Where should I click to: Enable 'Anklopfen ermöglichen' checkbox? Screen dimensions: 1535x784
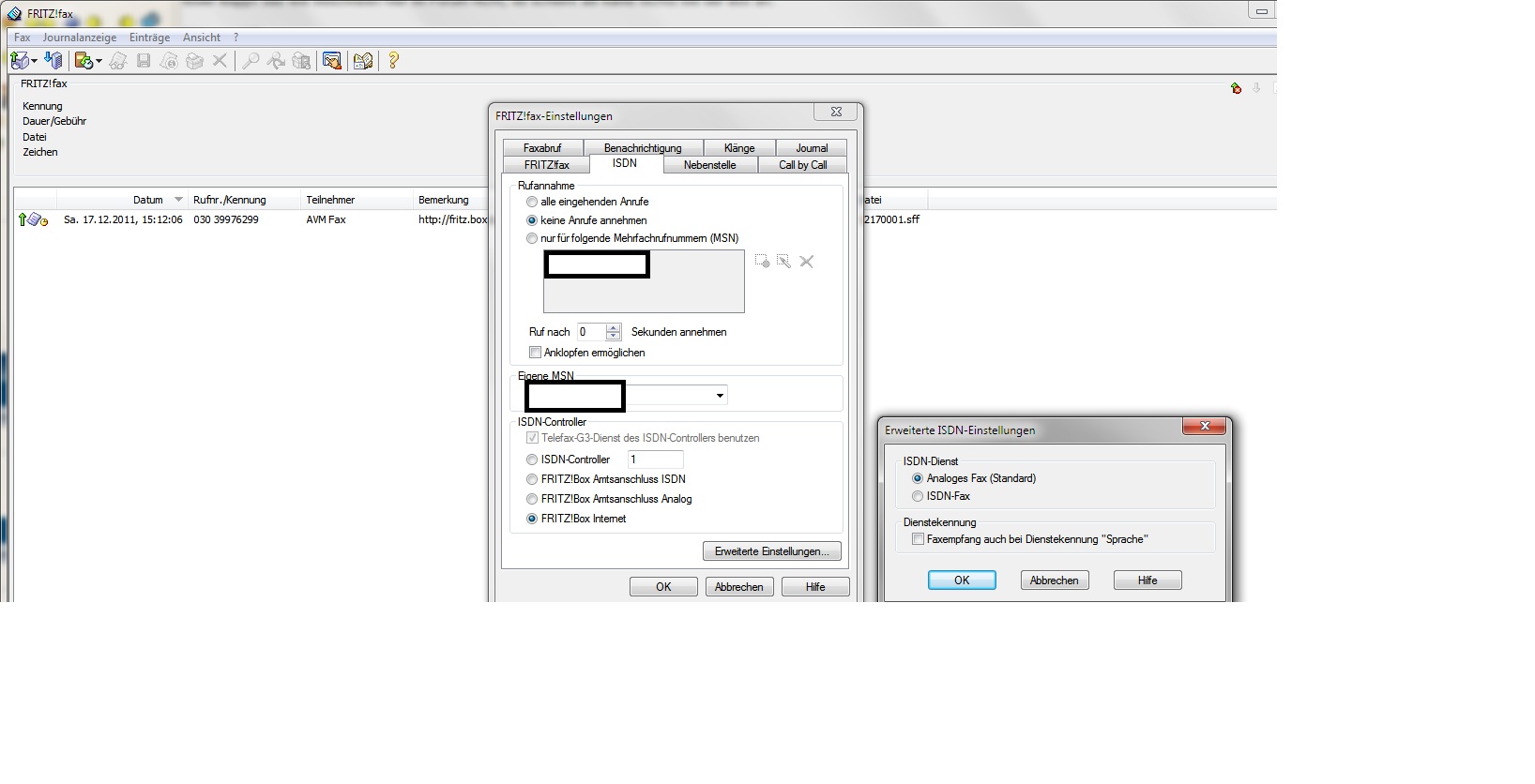tap(535, 353)
